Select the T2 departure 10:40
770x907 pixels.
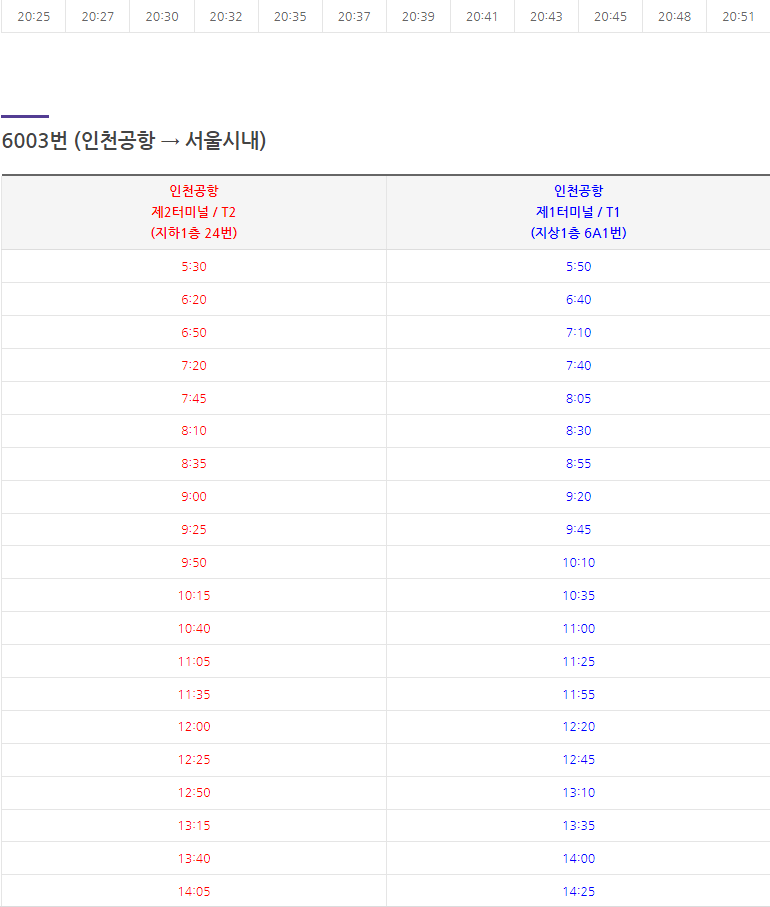point(194,628)
